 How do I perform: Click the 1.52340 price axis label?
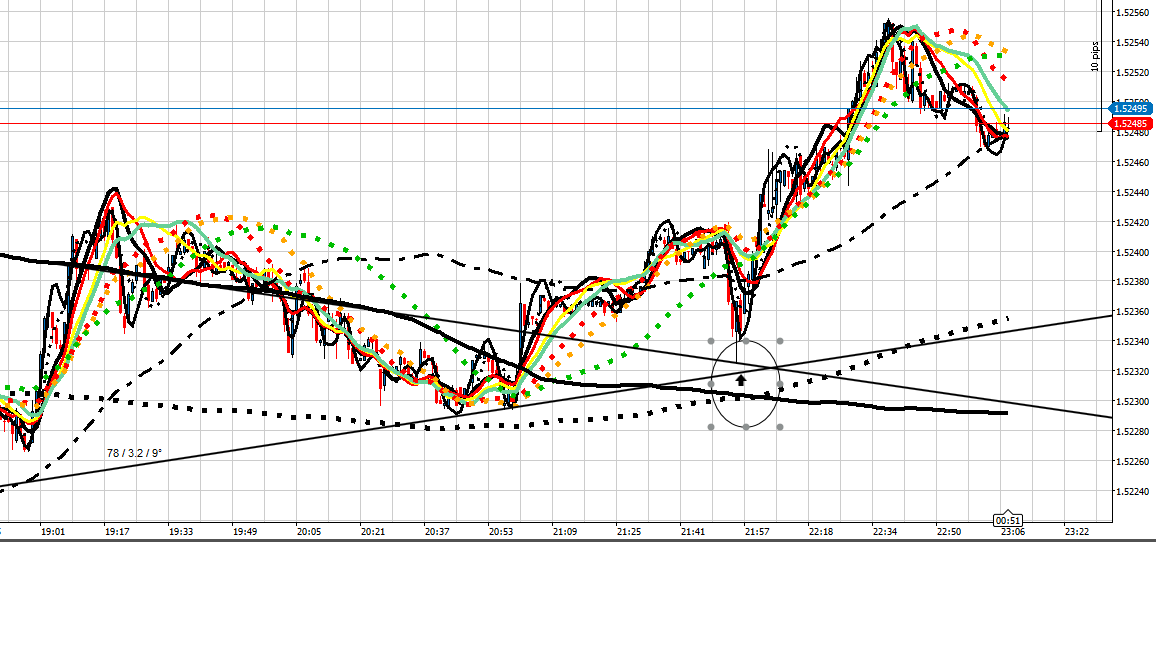click(1132, 342)
